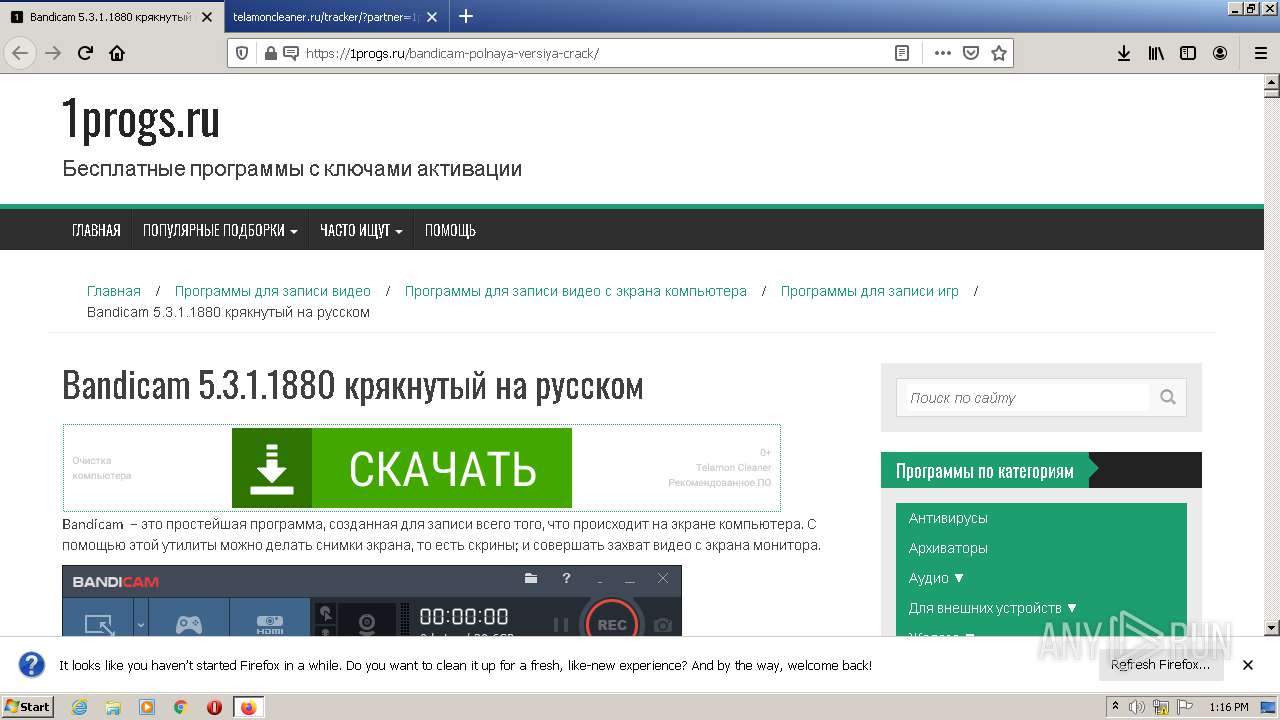
Task: Bookmark this page with the star
Action: (x=999, y=54)
